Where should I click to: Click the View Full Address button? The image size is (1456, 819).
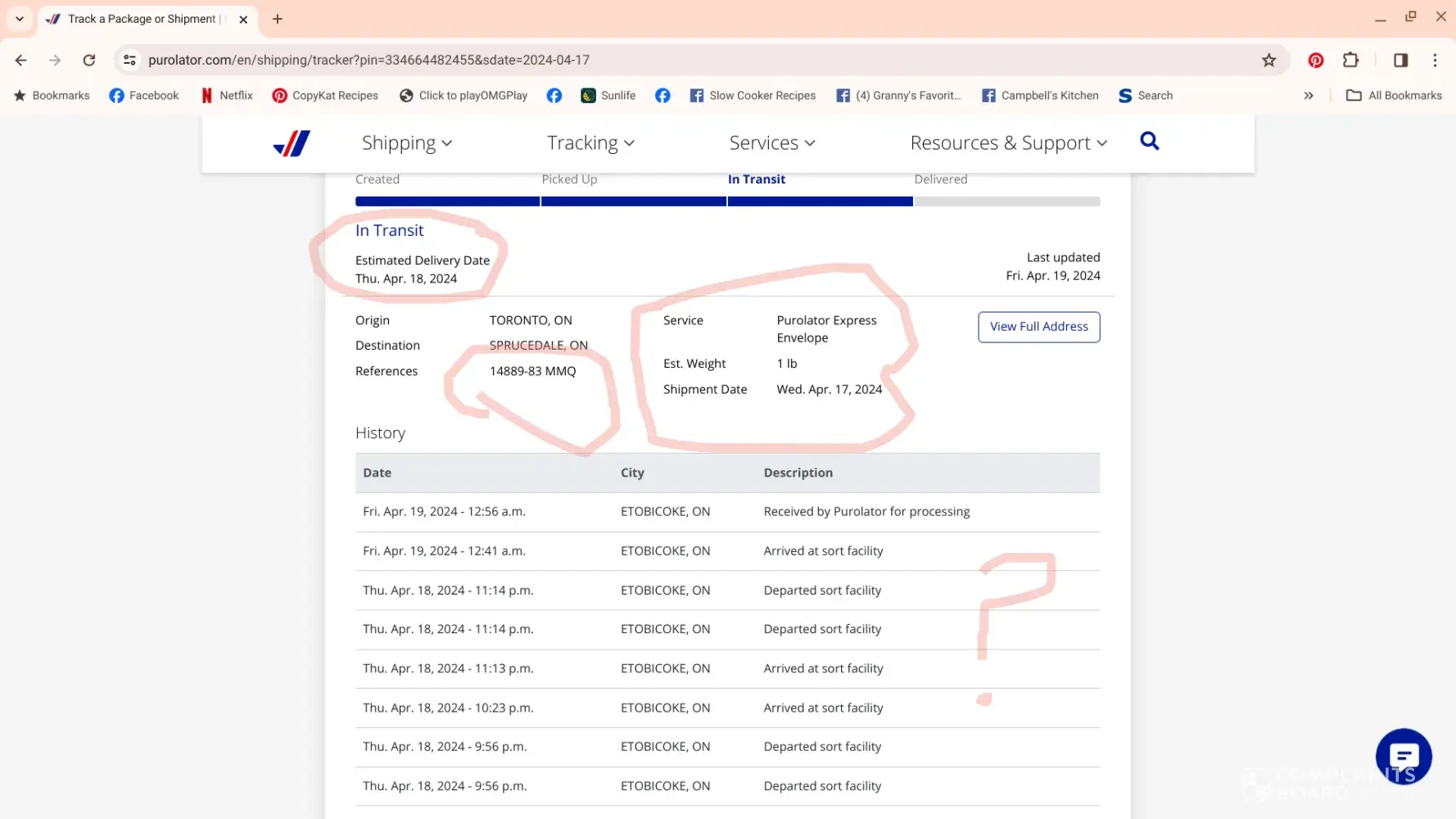1038,327
